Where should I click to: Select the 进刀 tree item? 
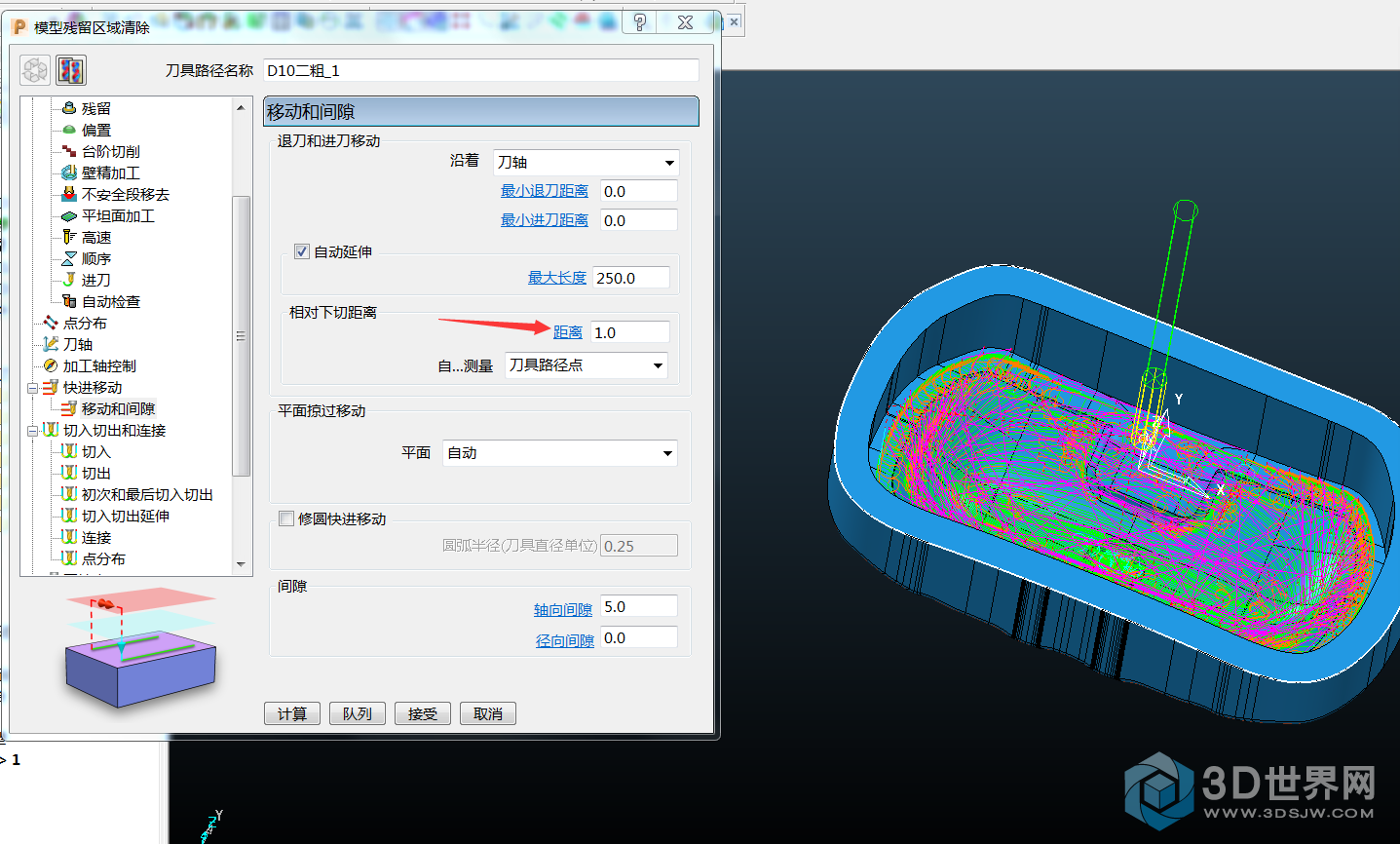pyautogui.click(x=95, y=280)
